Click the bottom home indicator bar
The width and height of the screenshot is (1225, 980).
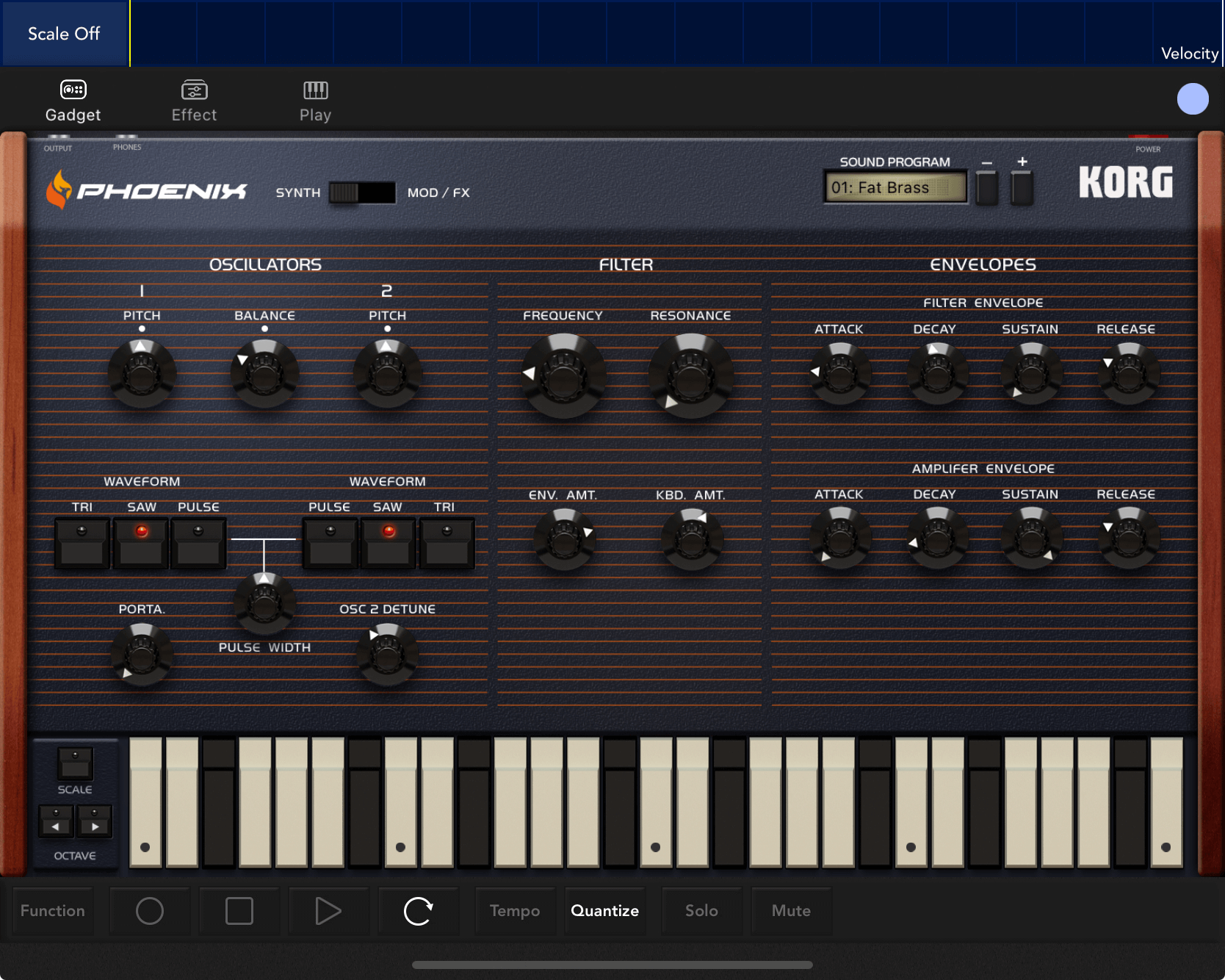[x=612, y=965]
